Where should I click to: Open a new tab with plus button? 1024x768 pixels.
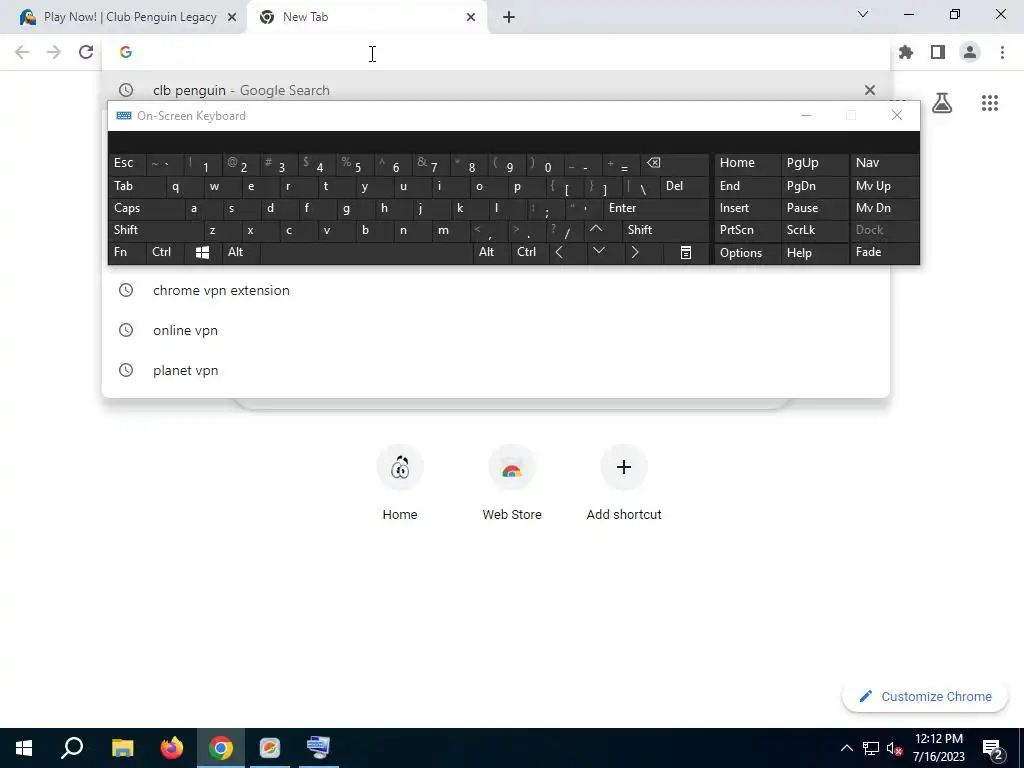click(x=509, y=17)
